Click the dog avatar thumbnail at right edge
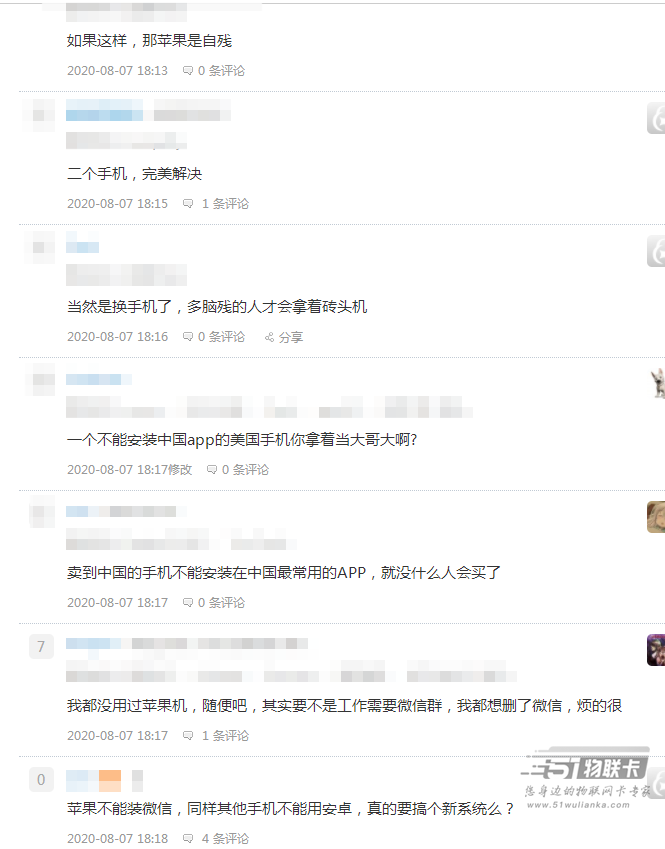The height and width of the screenshot is (849, 665). 657,383
